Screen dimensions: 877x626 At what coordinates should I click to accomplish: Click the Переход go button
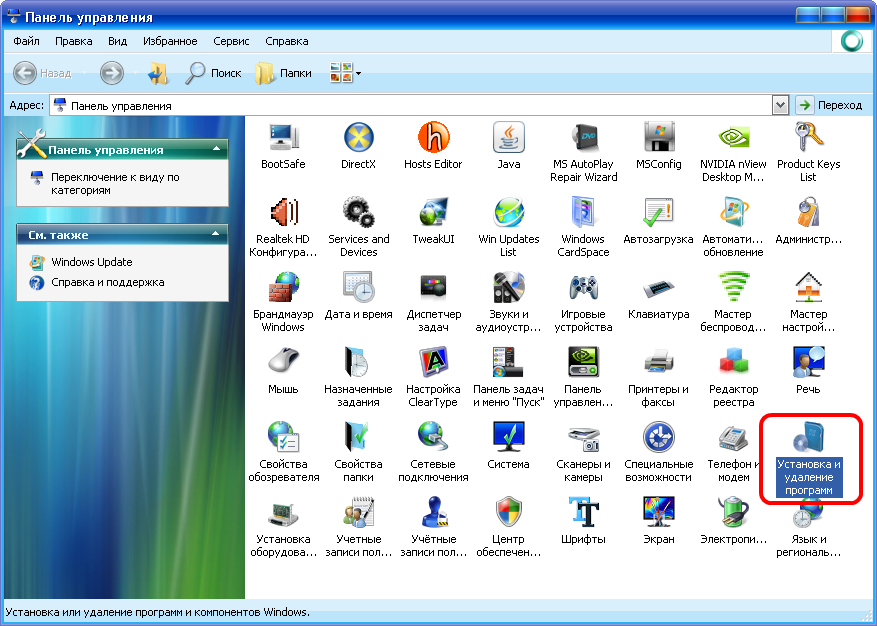coord(829,105)
